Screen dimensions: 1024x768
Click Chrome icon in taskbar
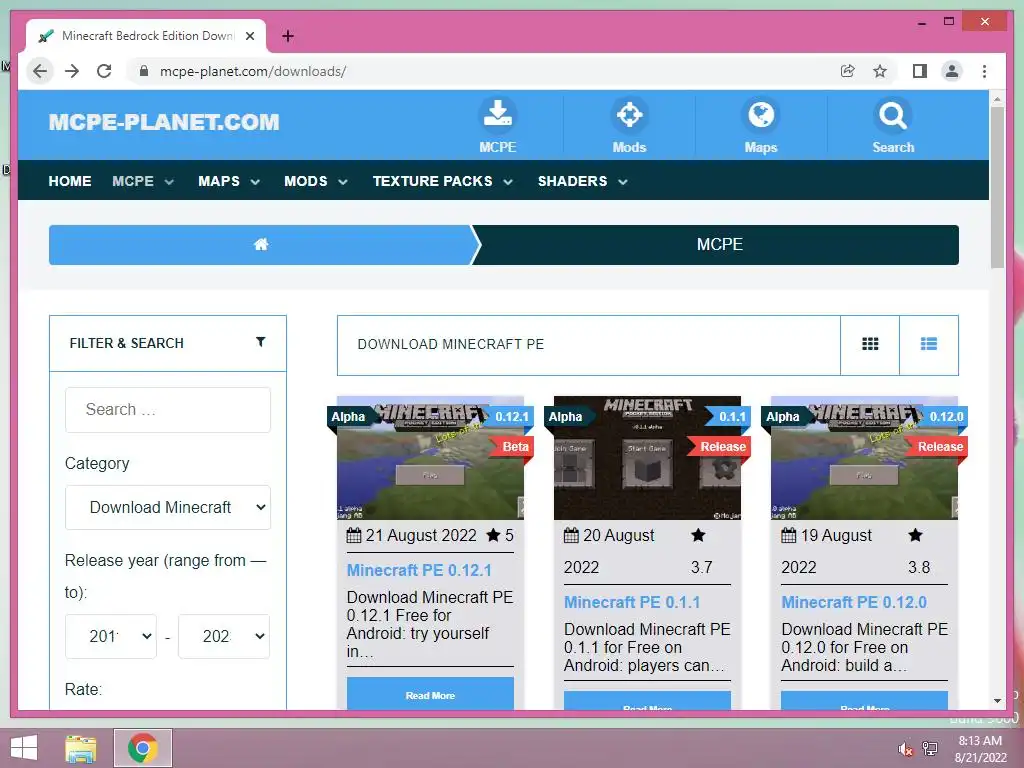(143, 748)
